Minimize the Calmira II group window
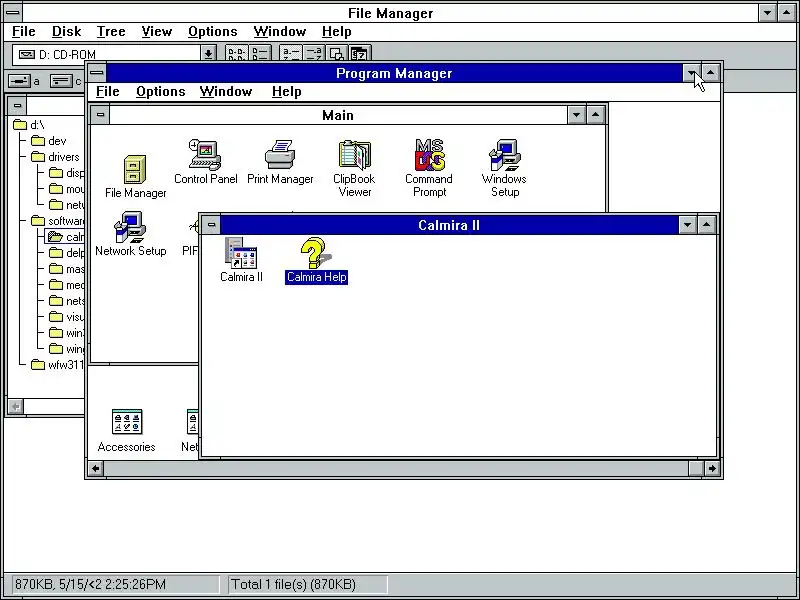The height and width of the screenshot is (600, 800). [687, 224]
